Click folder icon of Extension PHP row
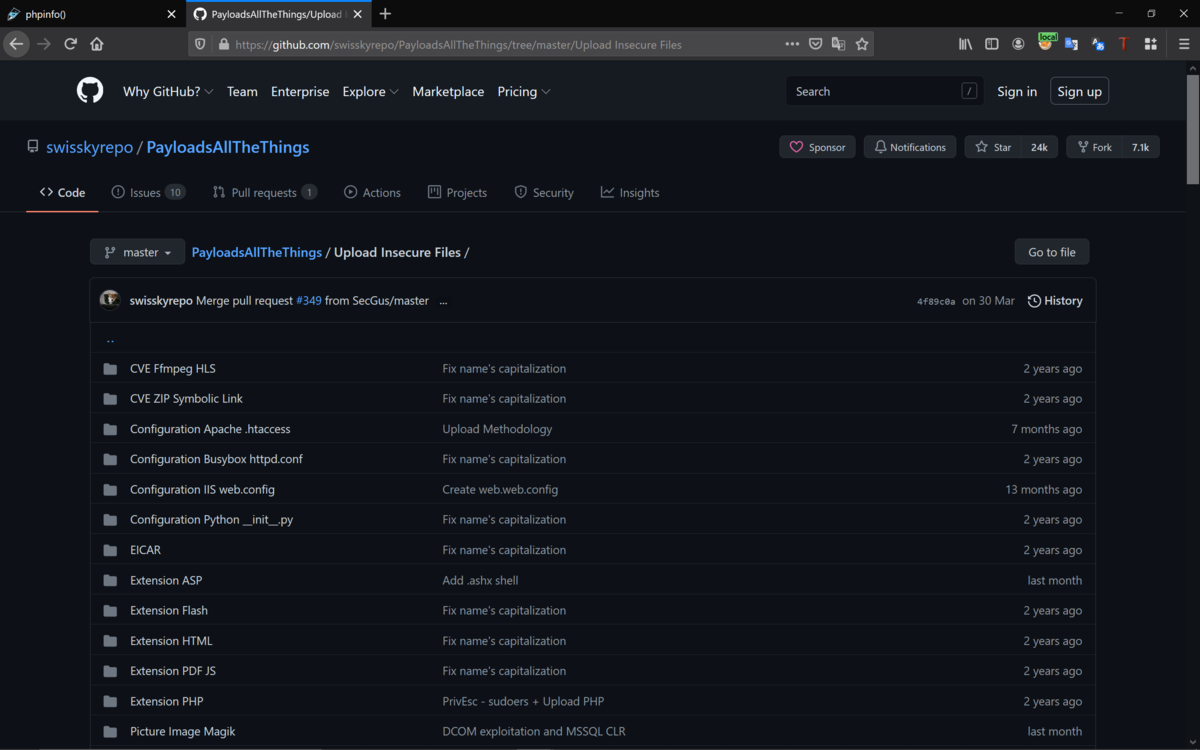This screenshot has height=750, width=1200. tap(110, 702)
